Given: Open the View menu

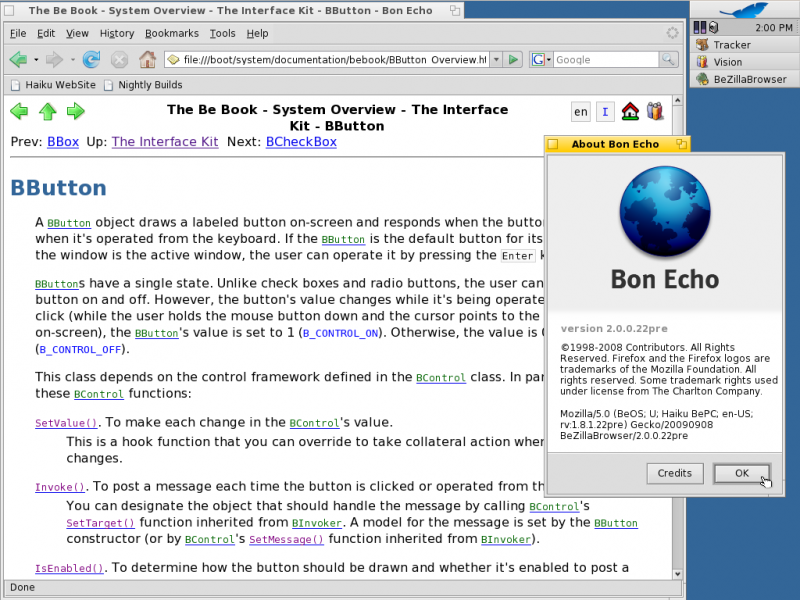Looking at the screenshot, I should [x=77, y=33].
